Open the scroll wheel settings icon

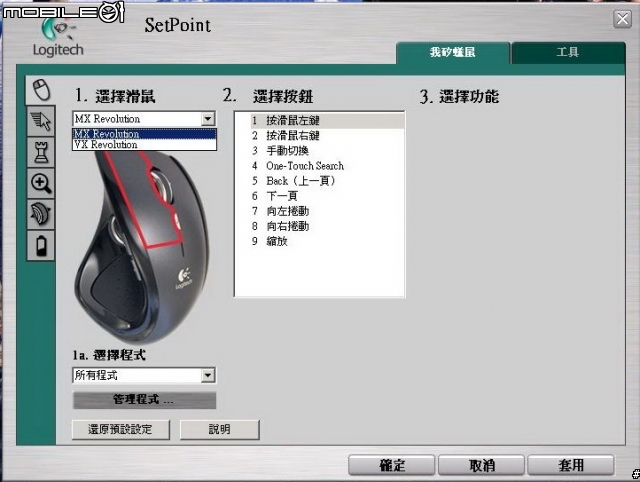pos(41,214)
